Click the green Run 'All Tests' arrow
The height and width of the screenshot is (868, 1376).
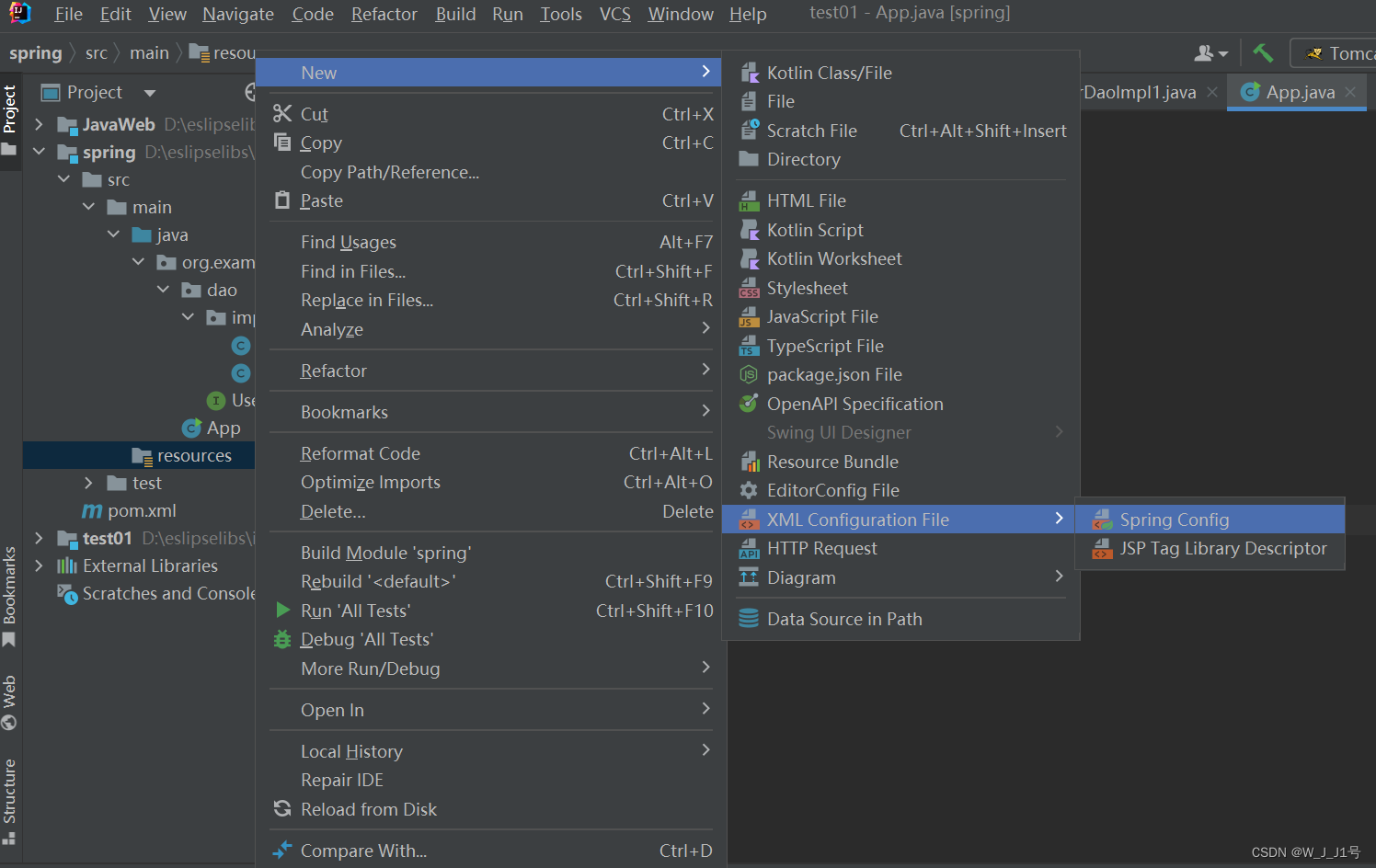coord(282,610)
